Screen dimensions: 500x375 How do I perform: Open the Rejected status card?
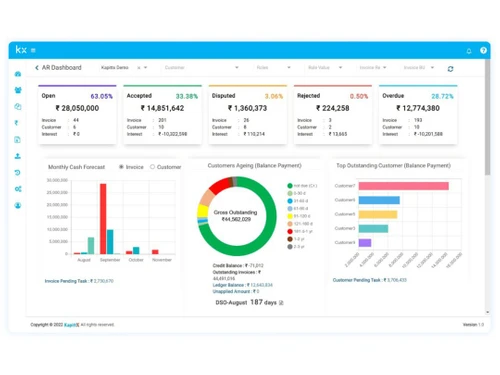(333, 115)
